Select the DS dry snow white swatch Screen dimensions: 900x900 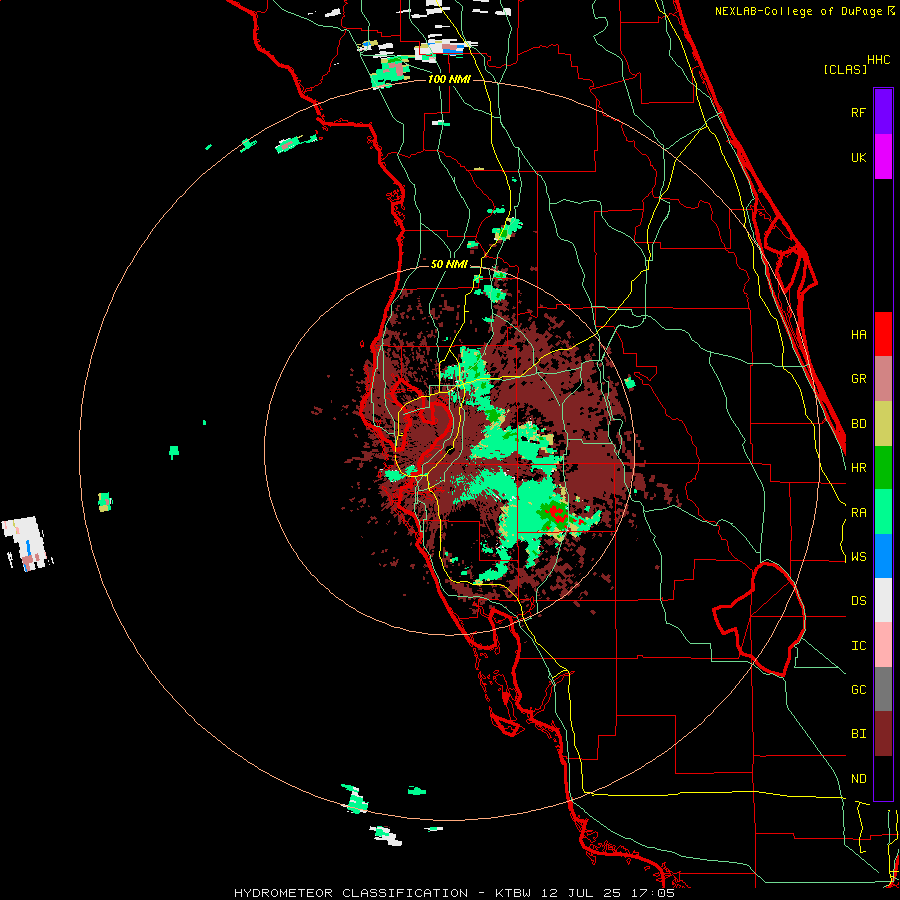click(x=883, y=600)
